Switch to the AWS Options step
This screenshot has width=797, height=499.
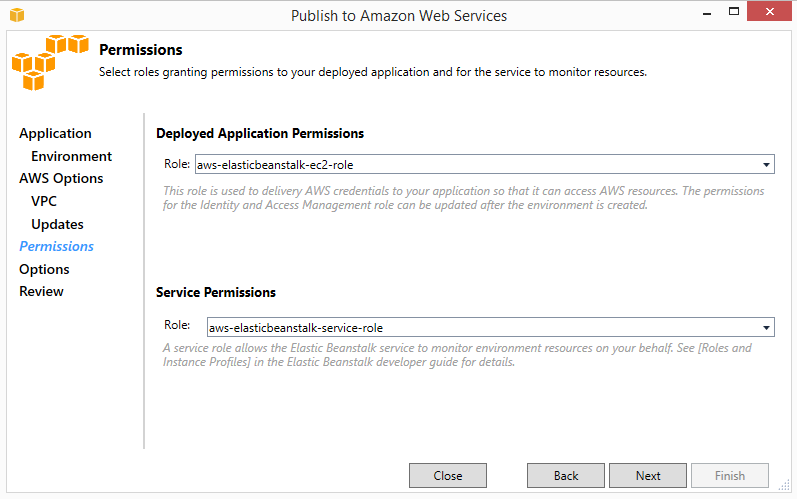tap(61, 179)
